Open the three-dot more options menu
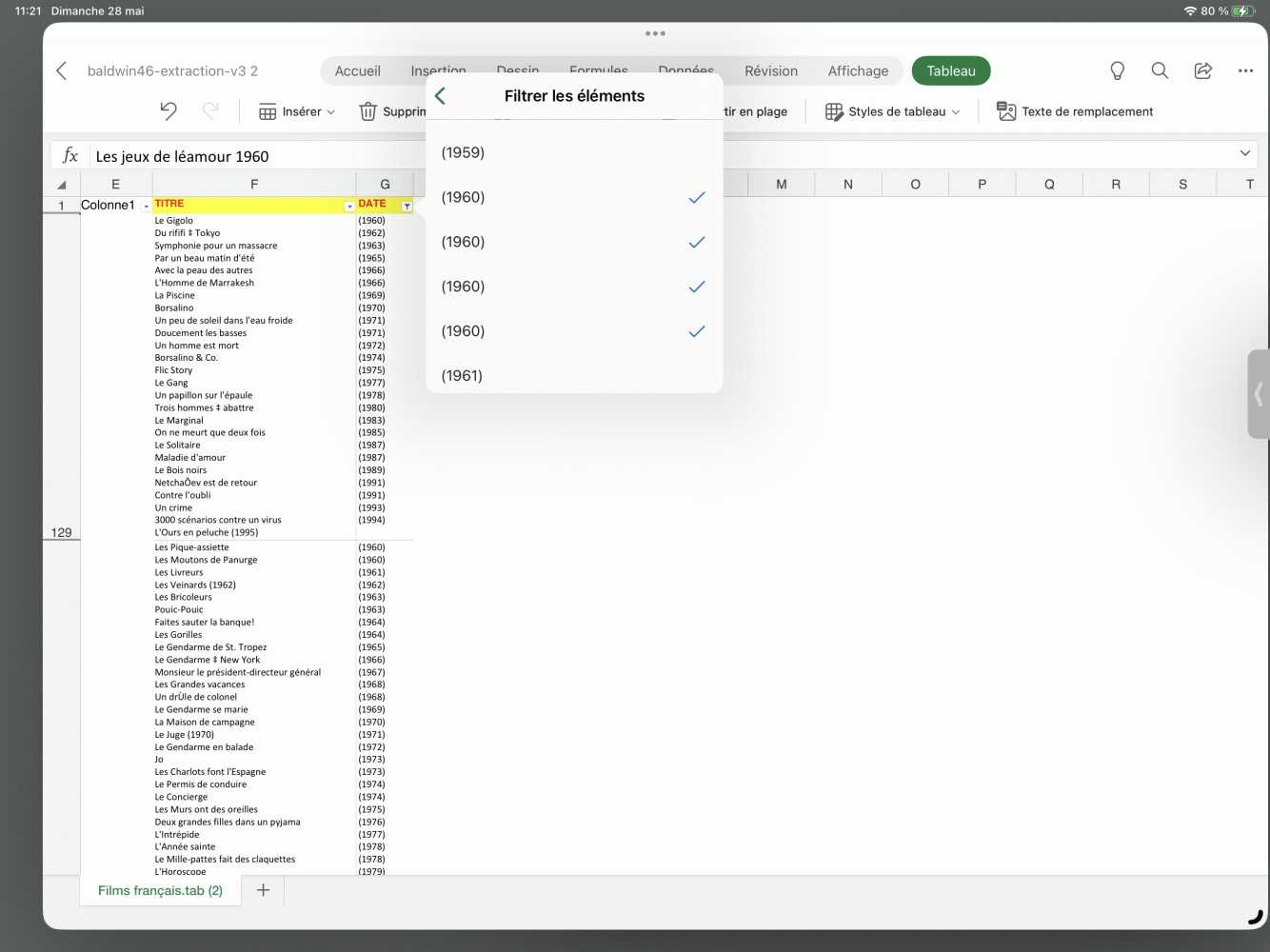The image size is (1270, 952). [1245, 70]
